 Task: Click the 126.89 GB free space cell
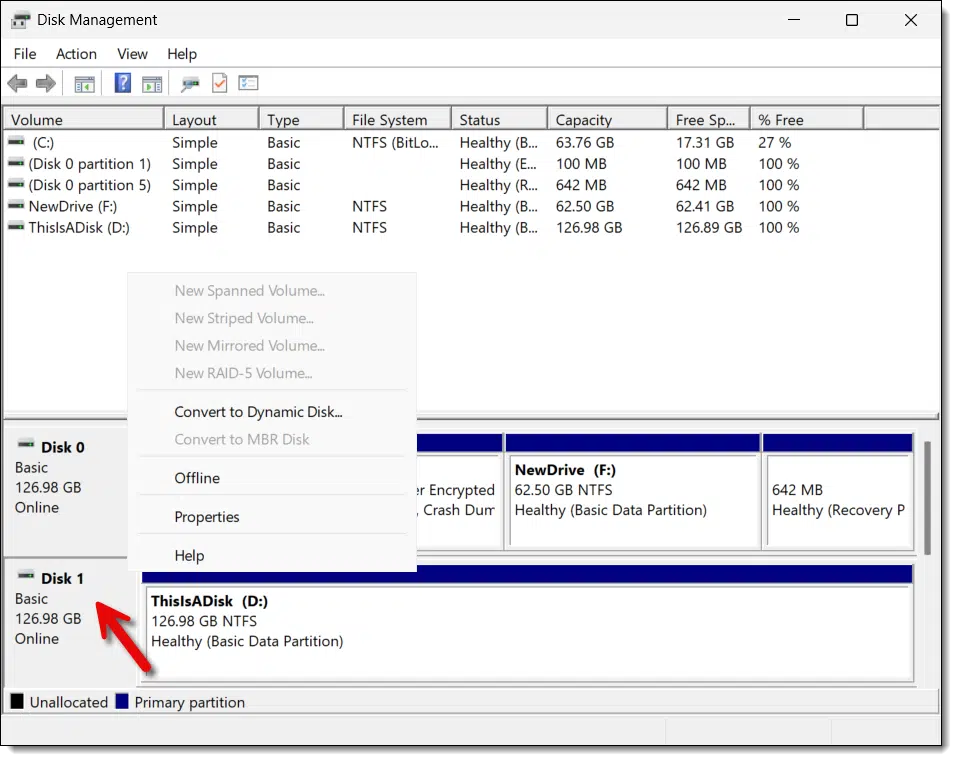click(709, 228)
